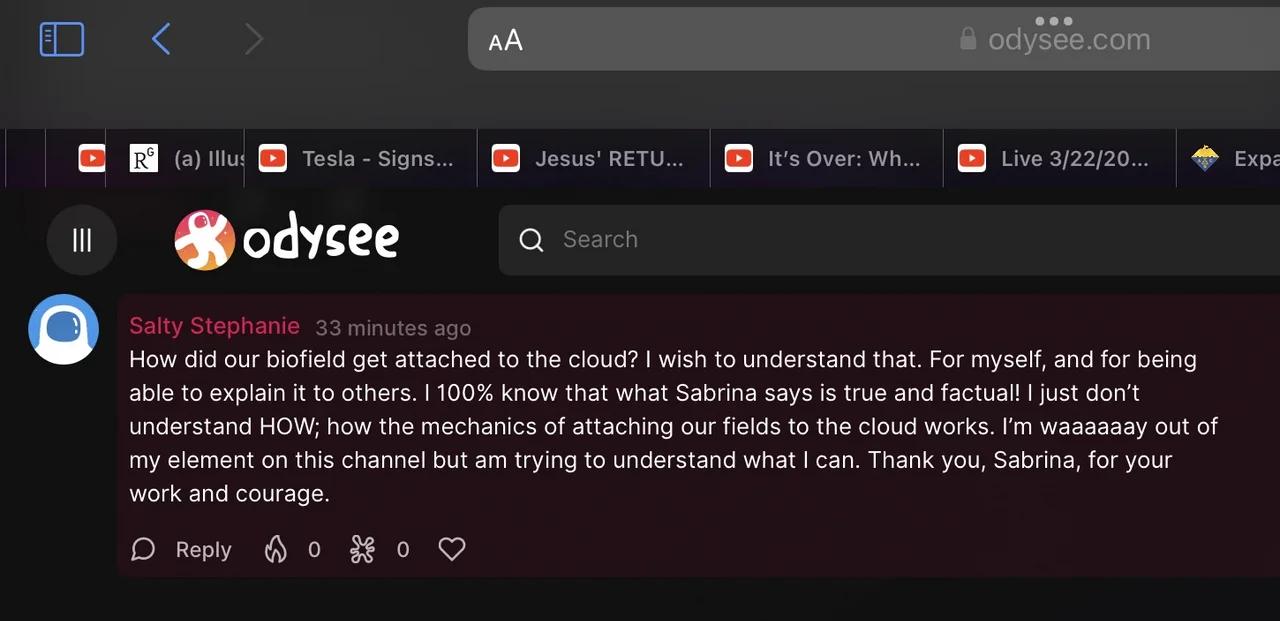The height and width of the screenshot is (621, 1280).
Task: Switch to the "Jesus' RETU..." tab
Action: point(593,158)
